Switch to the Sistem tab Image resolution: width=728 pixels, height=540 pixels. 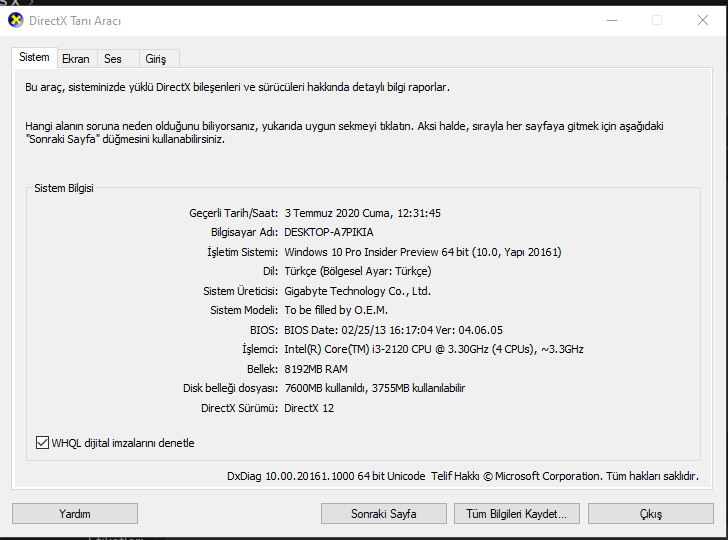[34, 58]
